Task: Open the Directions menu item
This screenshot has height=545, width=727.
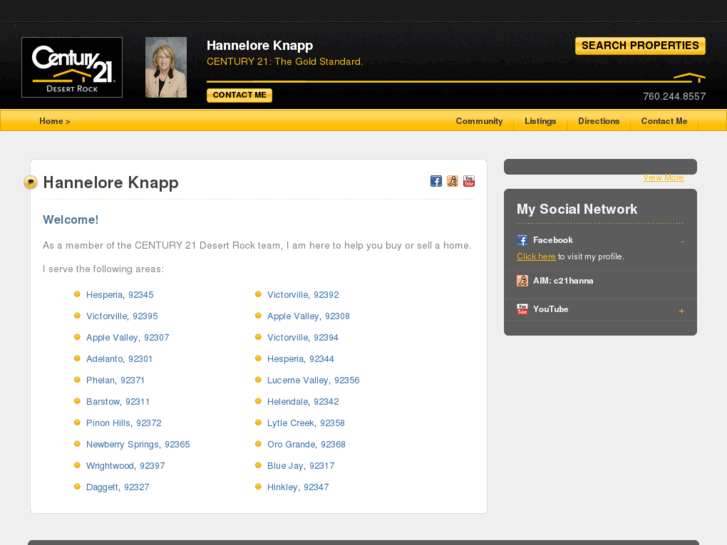Action: point(599,121)
